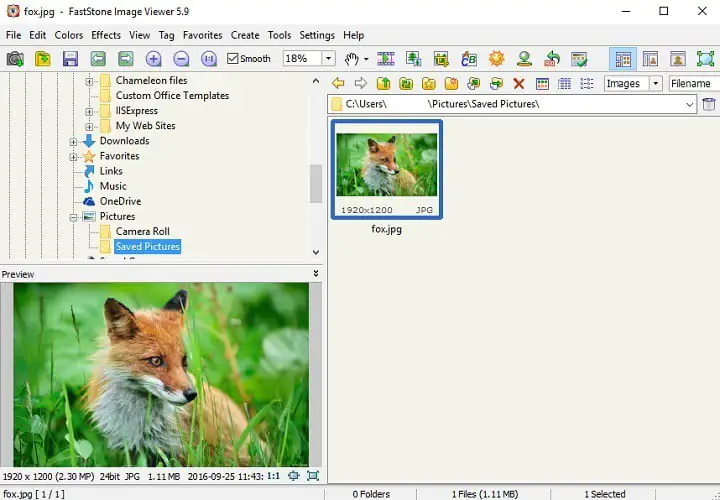Click the Zoom Out minus icon
Image resolution: width=720 pixels, height=500 pixels.
tap(181, 59)
